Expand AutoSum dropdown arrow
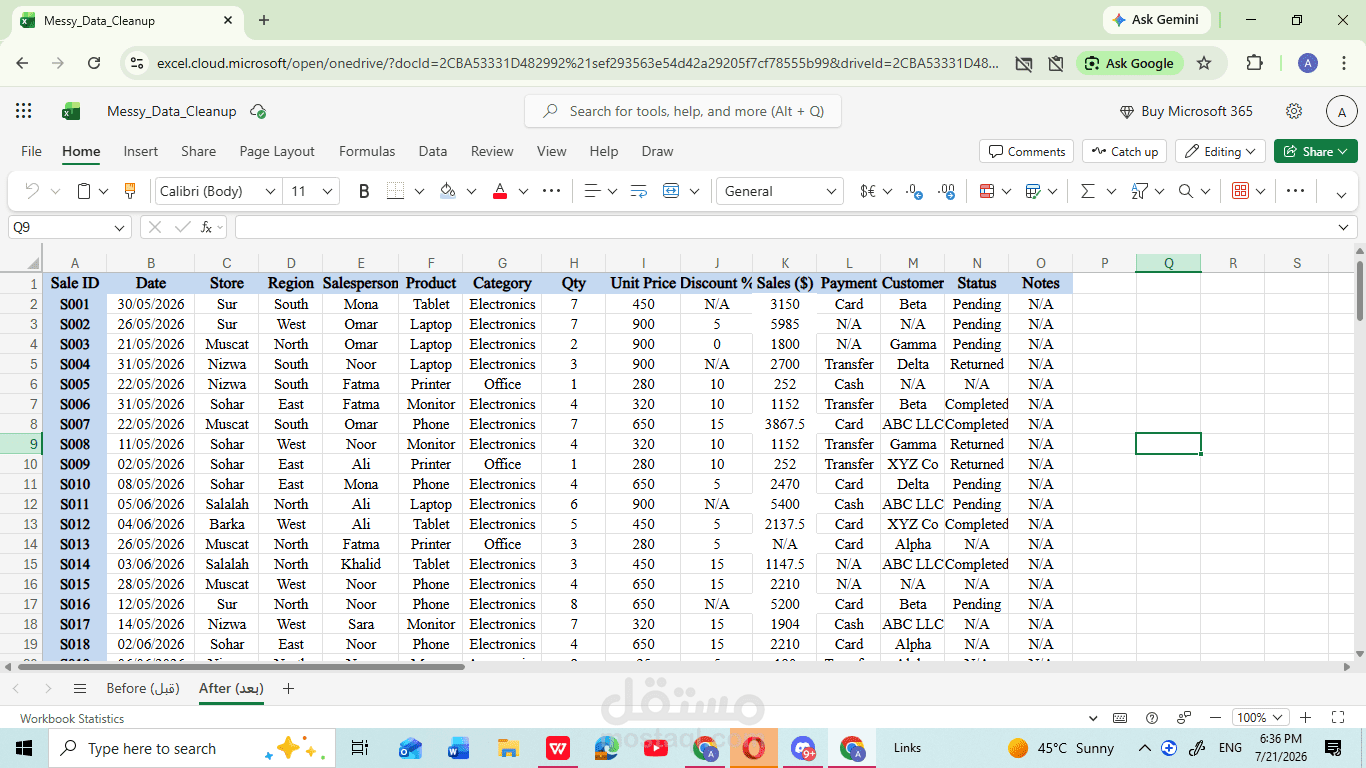 tap(1111, 191)
